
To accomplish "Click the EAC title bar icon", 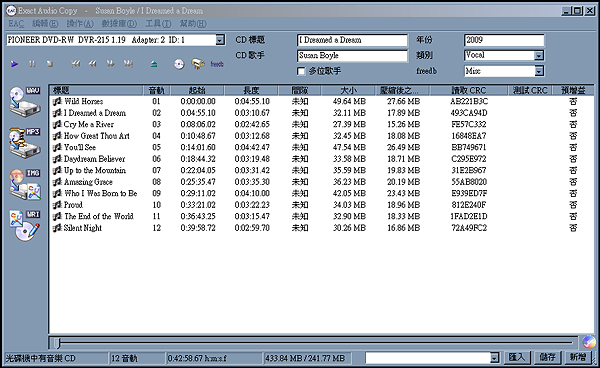I will (11, 11).
